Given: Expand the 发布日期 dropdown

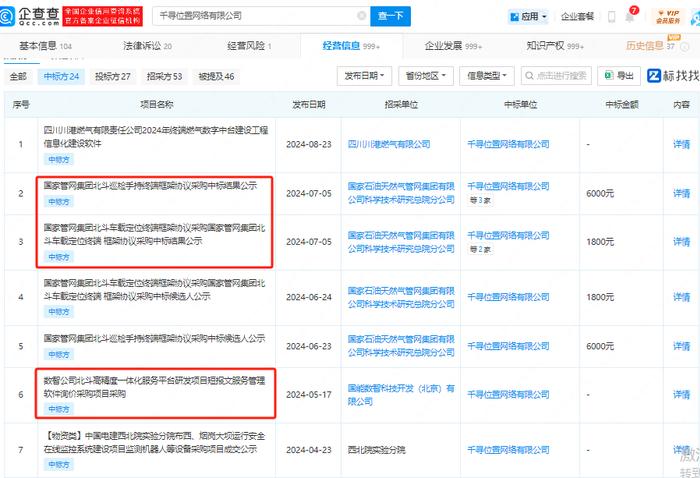Looking at the screenshot, I should point(364,76).
